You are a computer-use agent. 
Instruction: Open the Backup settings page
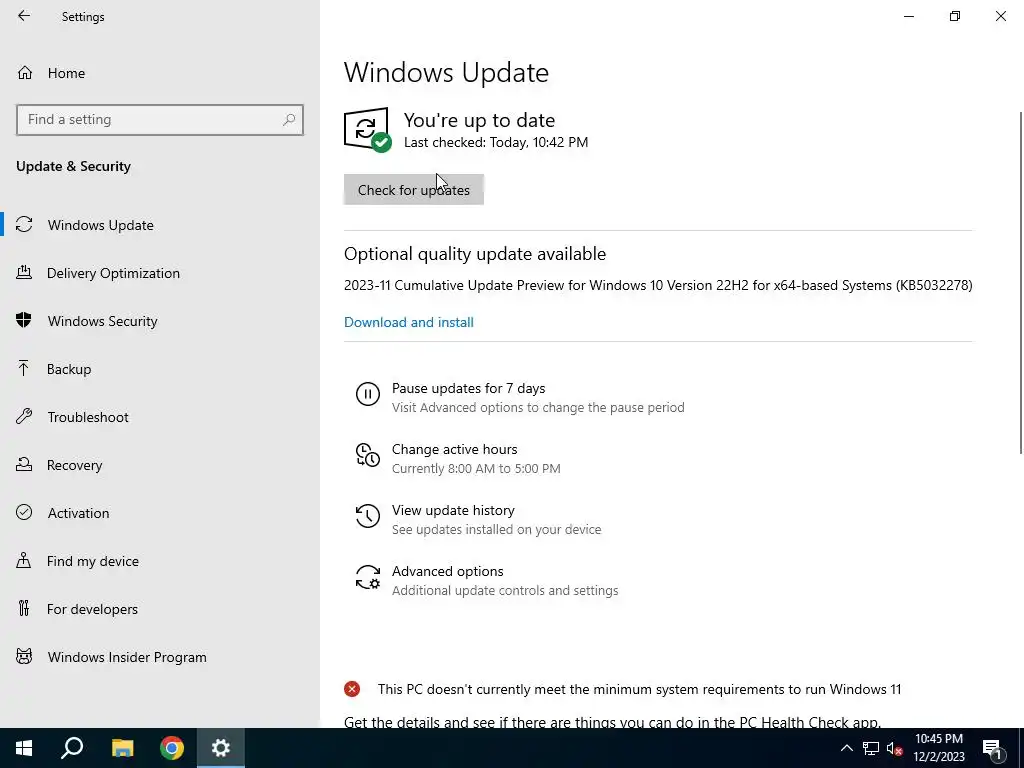pos(69,368)
